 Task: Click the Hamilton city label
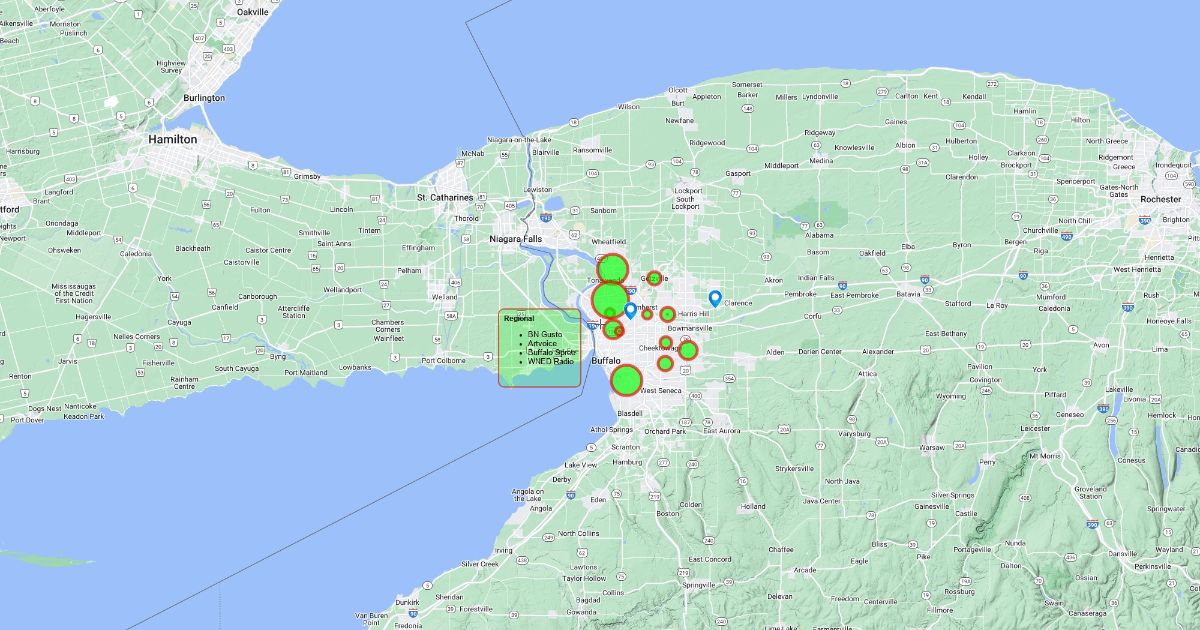[172, 140]
